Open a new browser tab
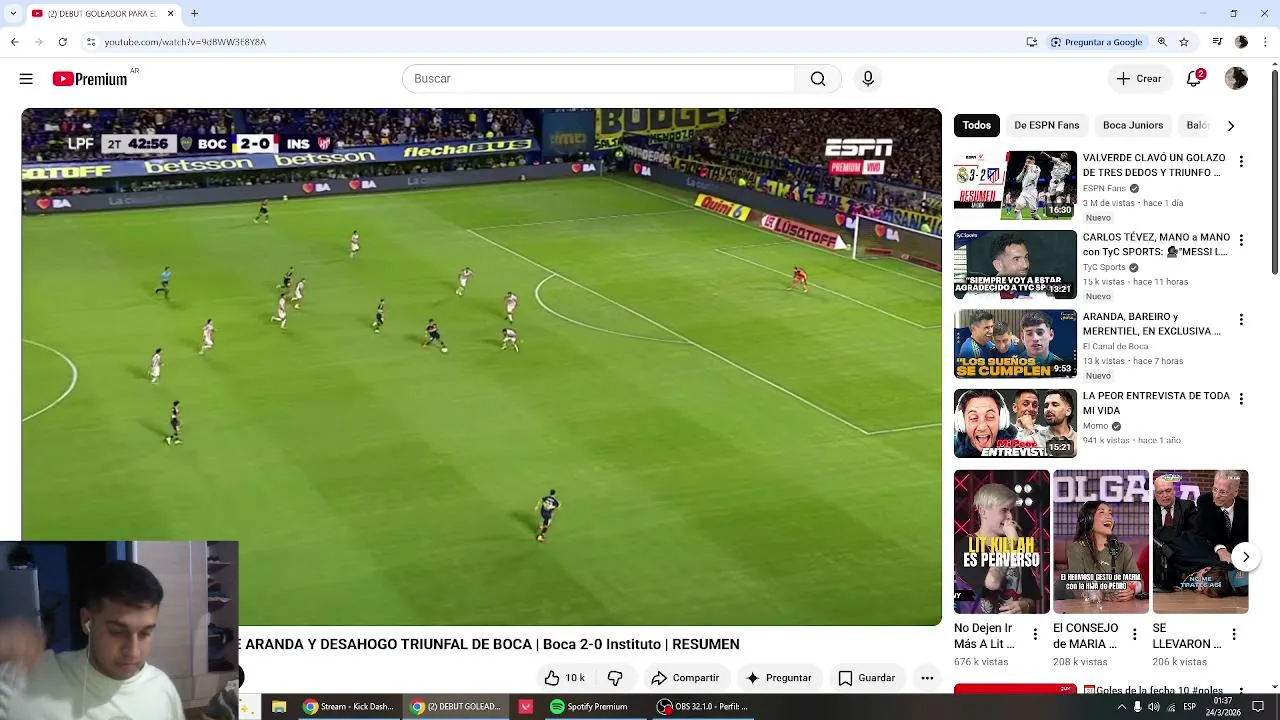The image size is (1280, 720). (194, 13)
